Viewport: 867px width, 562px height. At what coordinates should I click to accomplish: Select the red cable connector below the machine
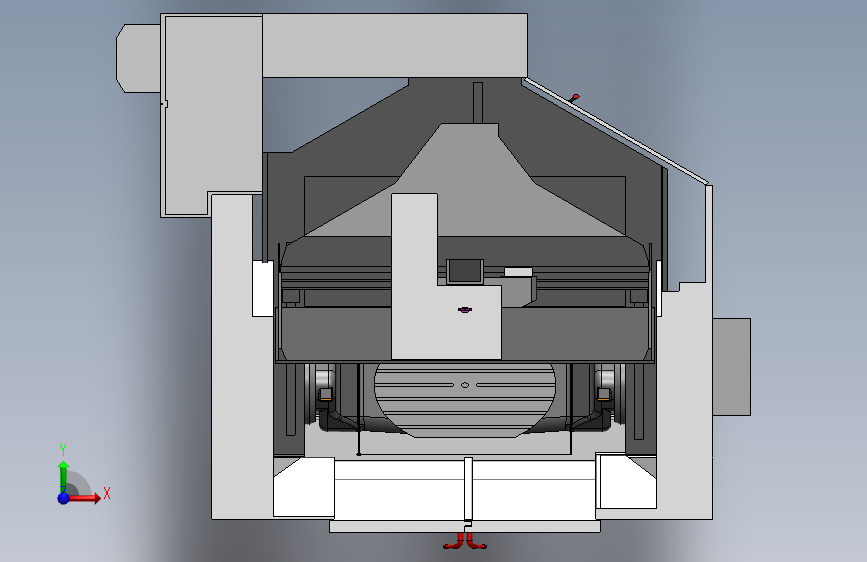tap(465, 541)
